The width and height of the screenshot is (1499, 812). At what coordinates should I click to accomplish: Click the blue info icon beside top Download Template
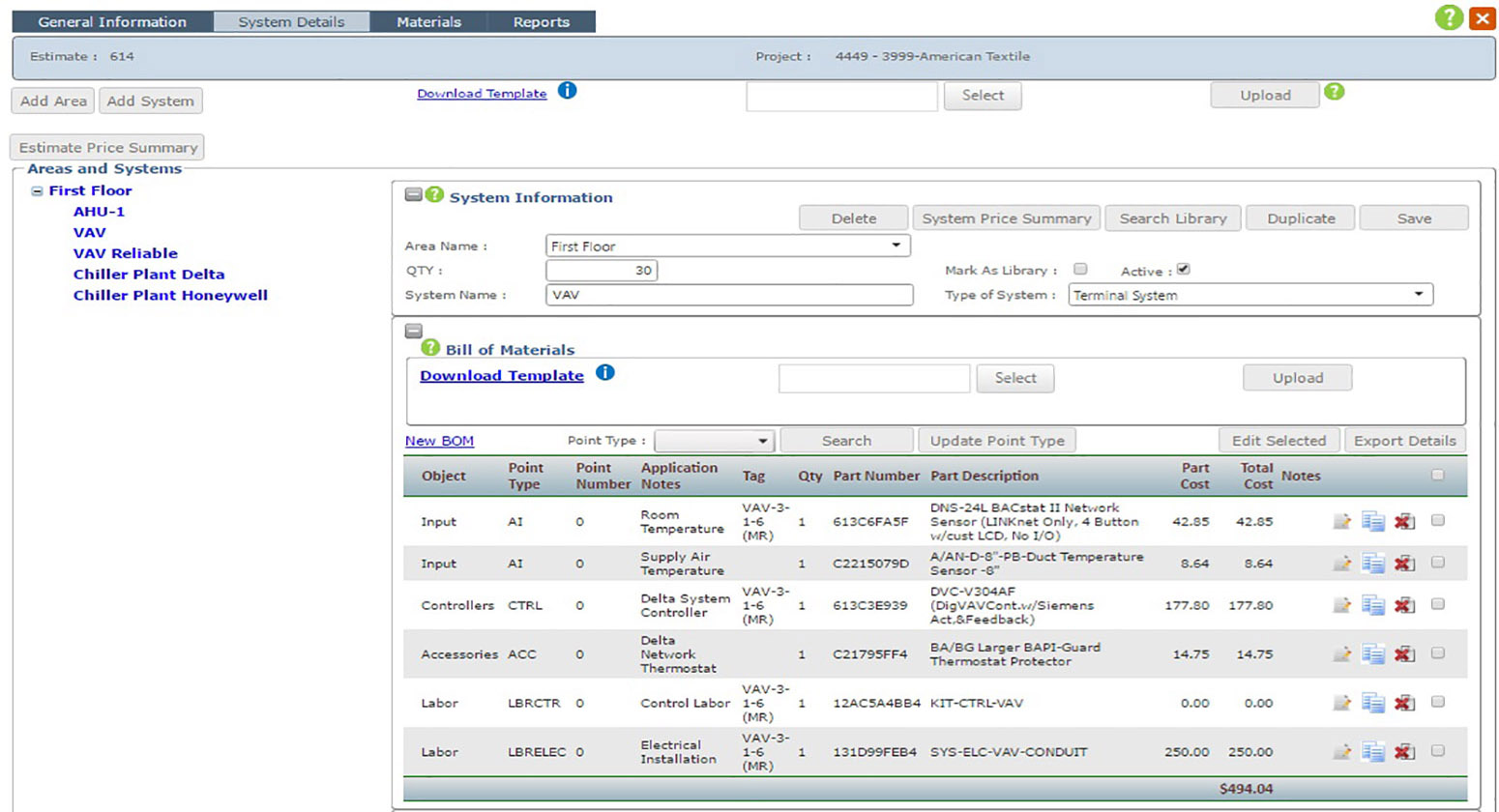click(x=568, y=91)
